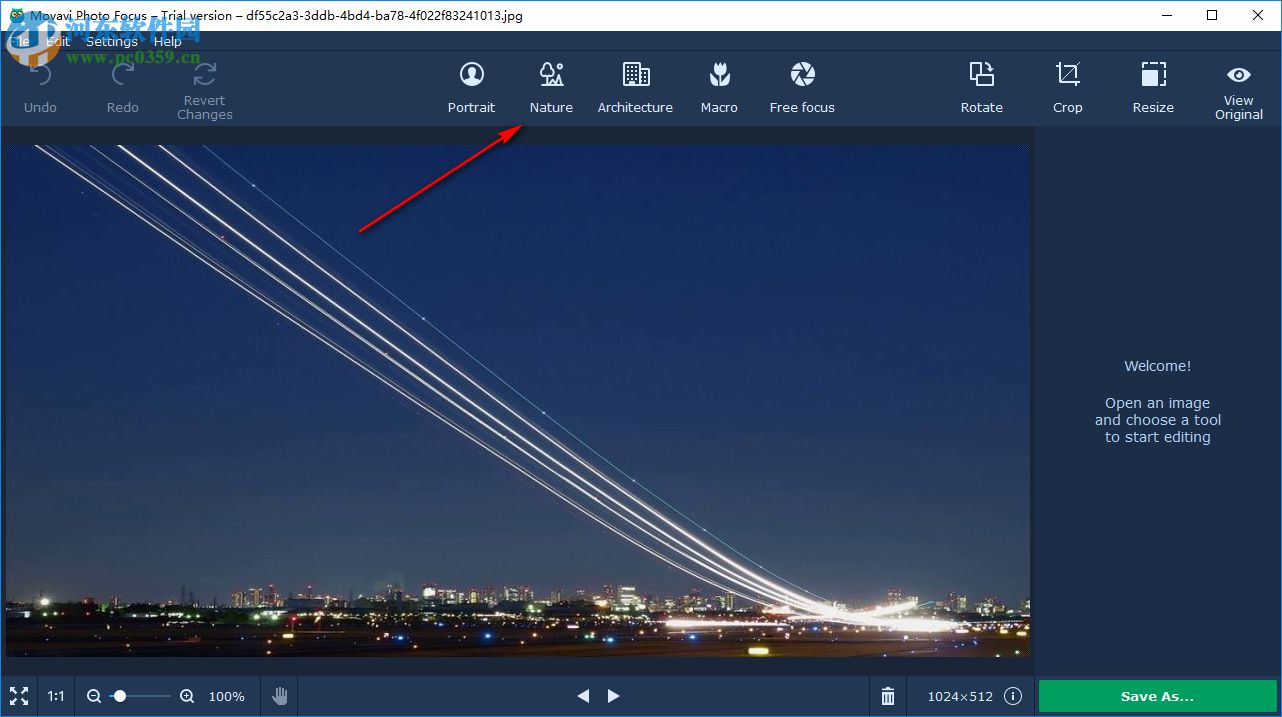Click the 100% zoom value

(x=227, y=696)
